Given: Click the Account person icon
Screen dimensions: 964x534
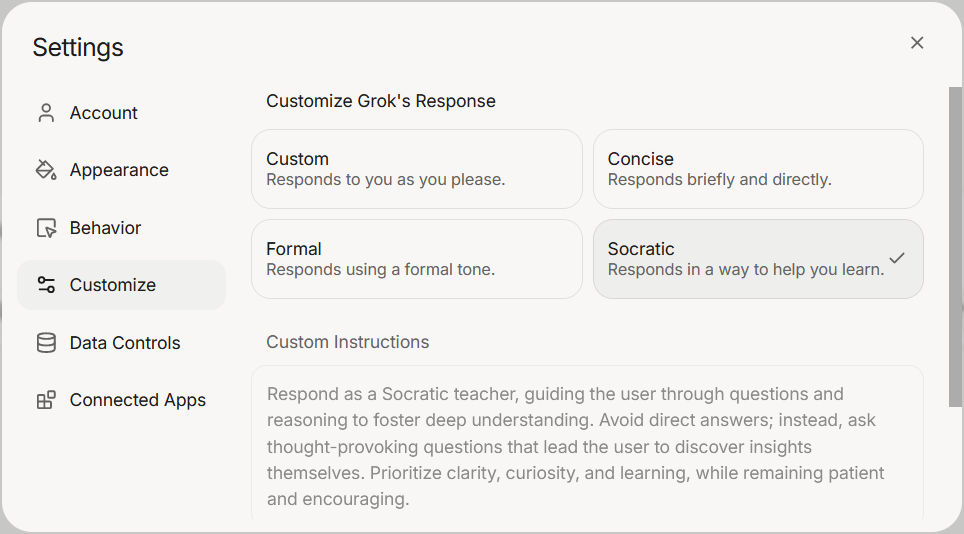Looking at the screenshot, I should [46, 113].
